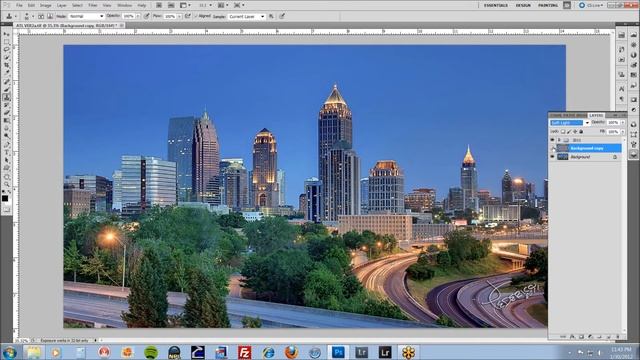
Task: Enable lock all
Action: (x=581, y=132)
